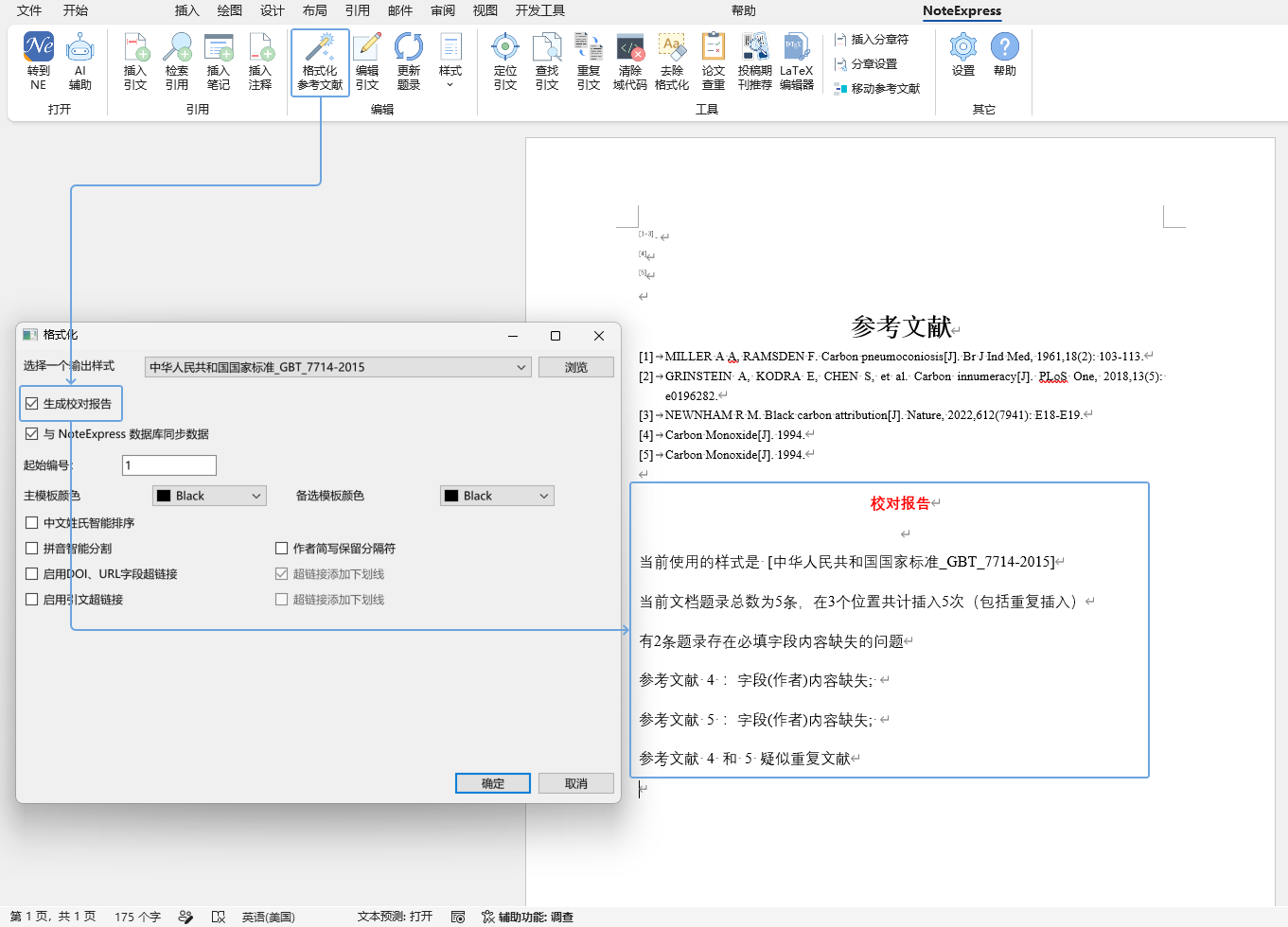This screenshot has width=1288, height=927.
Task: Click the 更新题录 refresh icon
Action: tap(409, 61)
